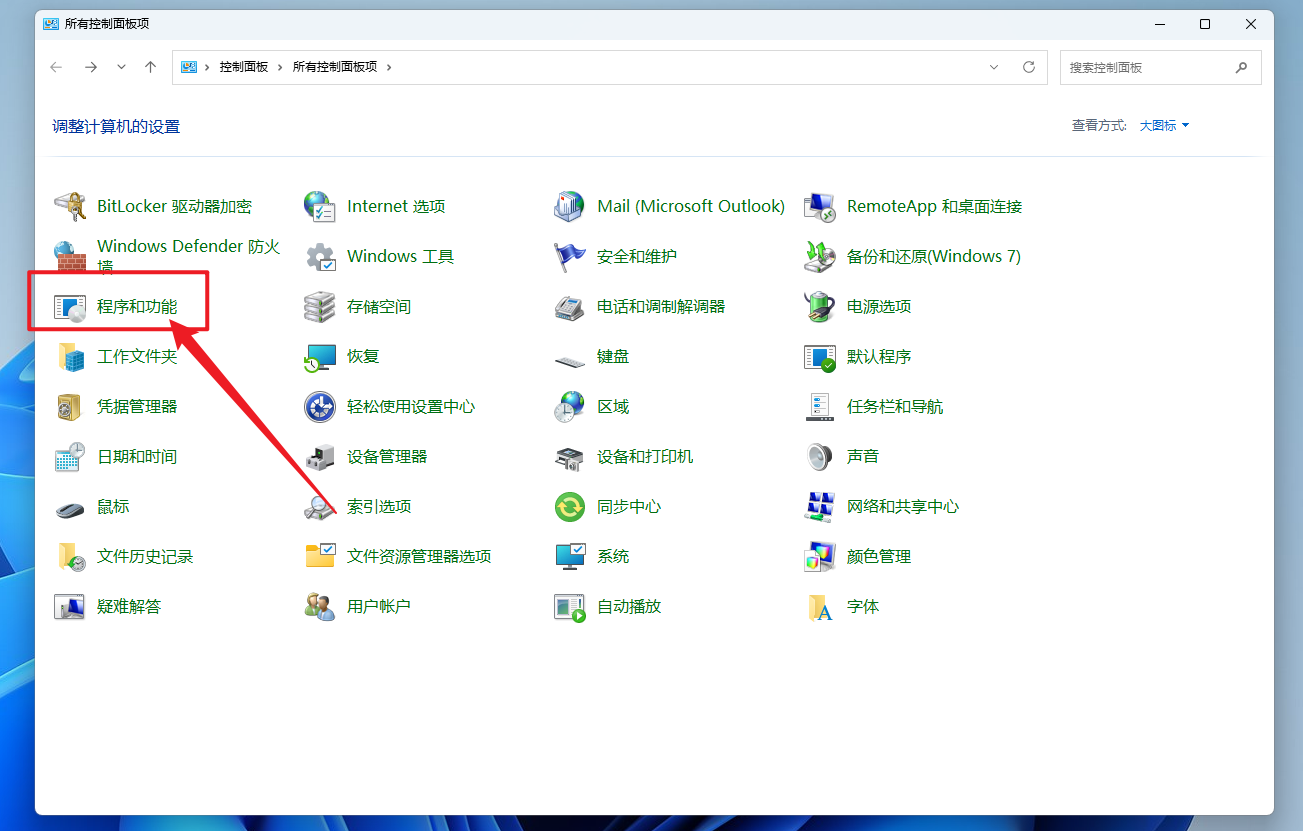Open the 工作文件夹 icon

tap(70, 357)
